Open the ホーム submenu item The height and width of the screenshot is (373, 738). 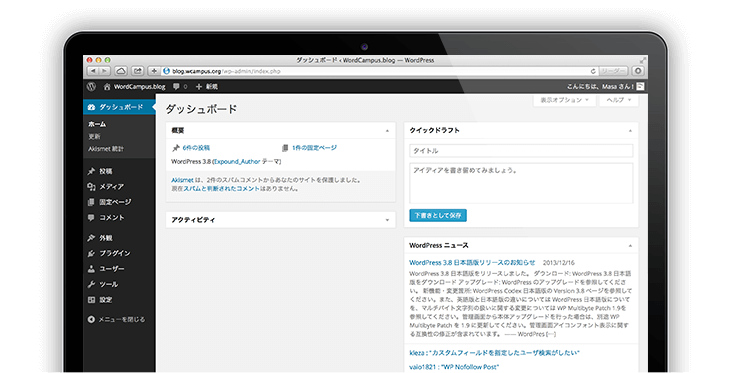97,124
